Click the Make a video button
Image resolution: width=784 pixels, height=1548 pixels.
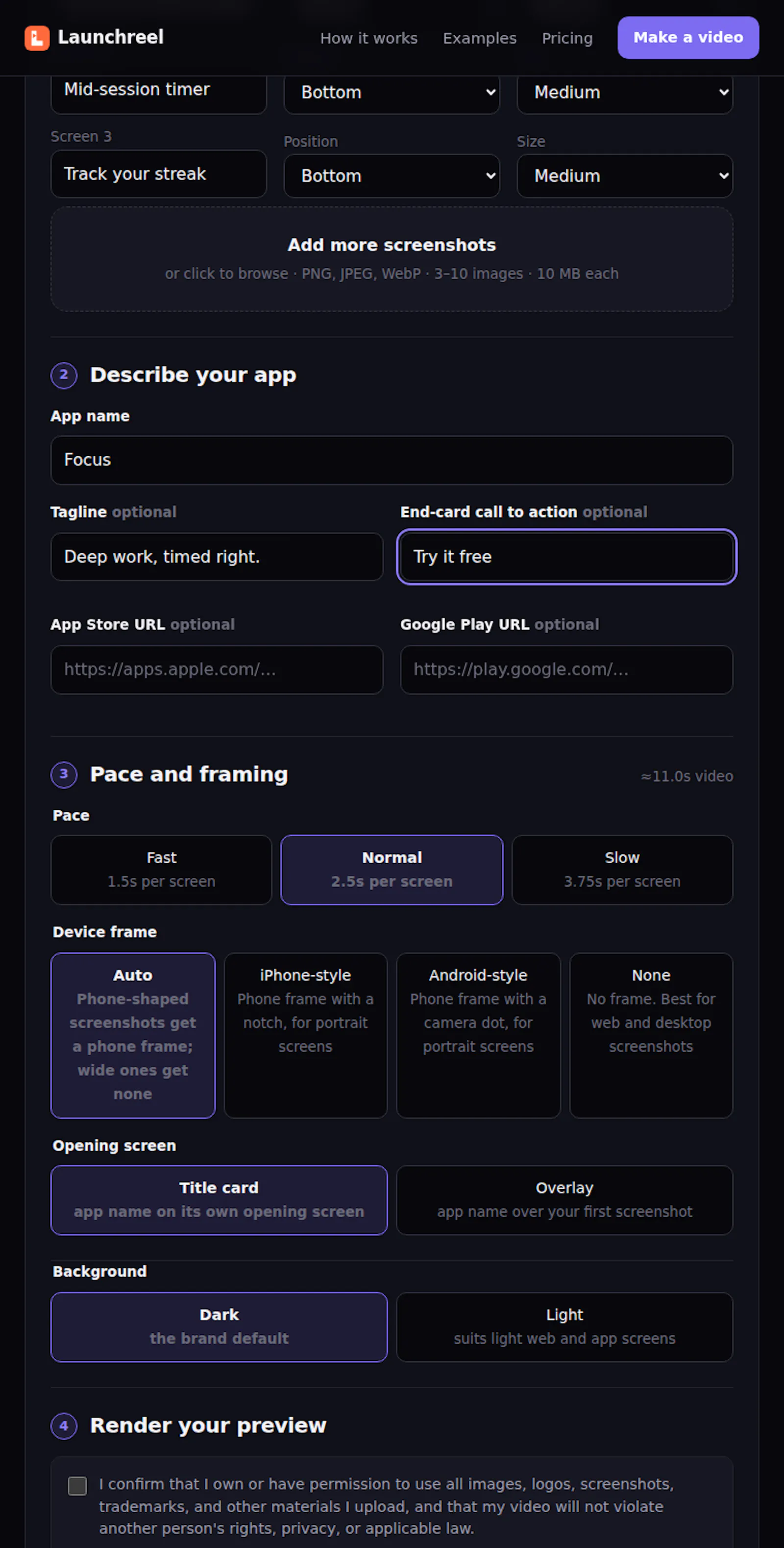688,37
